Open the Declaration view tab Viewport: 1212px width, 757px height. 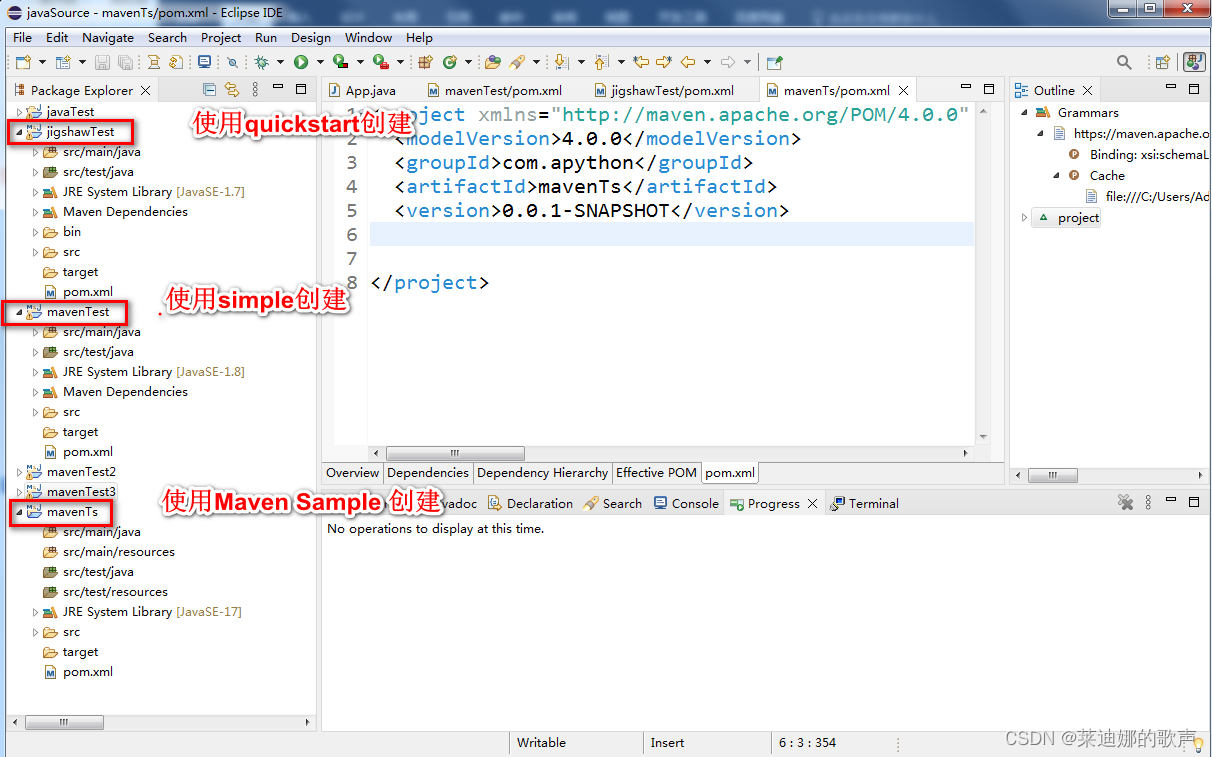click(x=530, y=503)
